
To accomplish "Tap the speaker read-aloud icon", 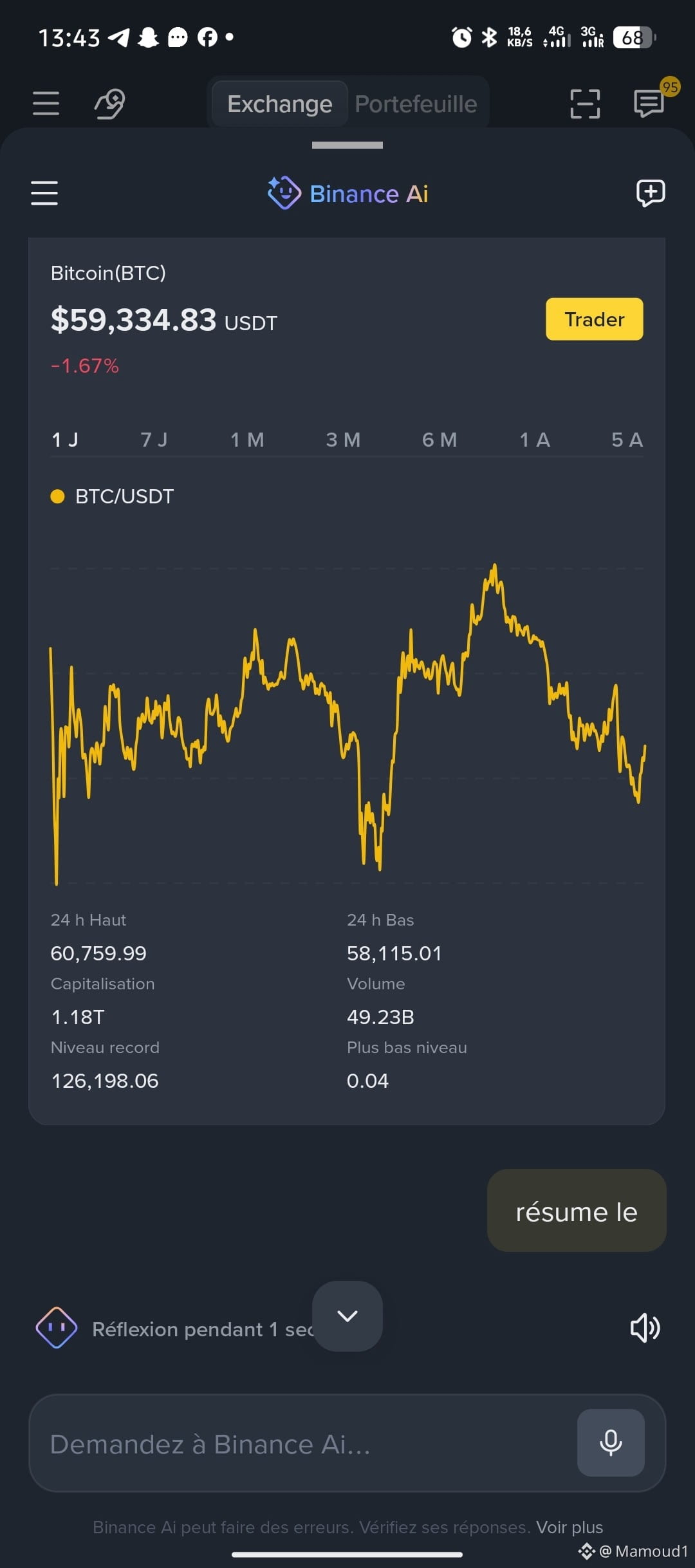I will [645, 1328].
